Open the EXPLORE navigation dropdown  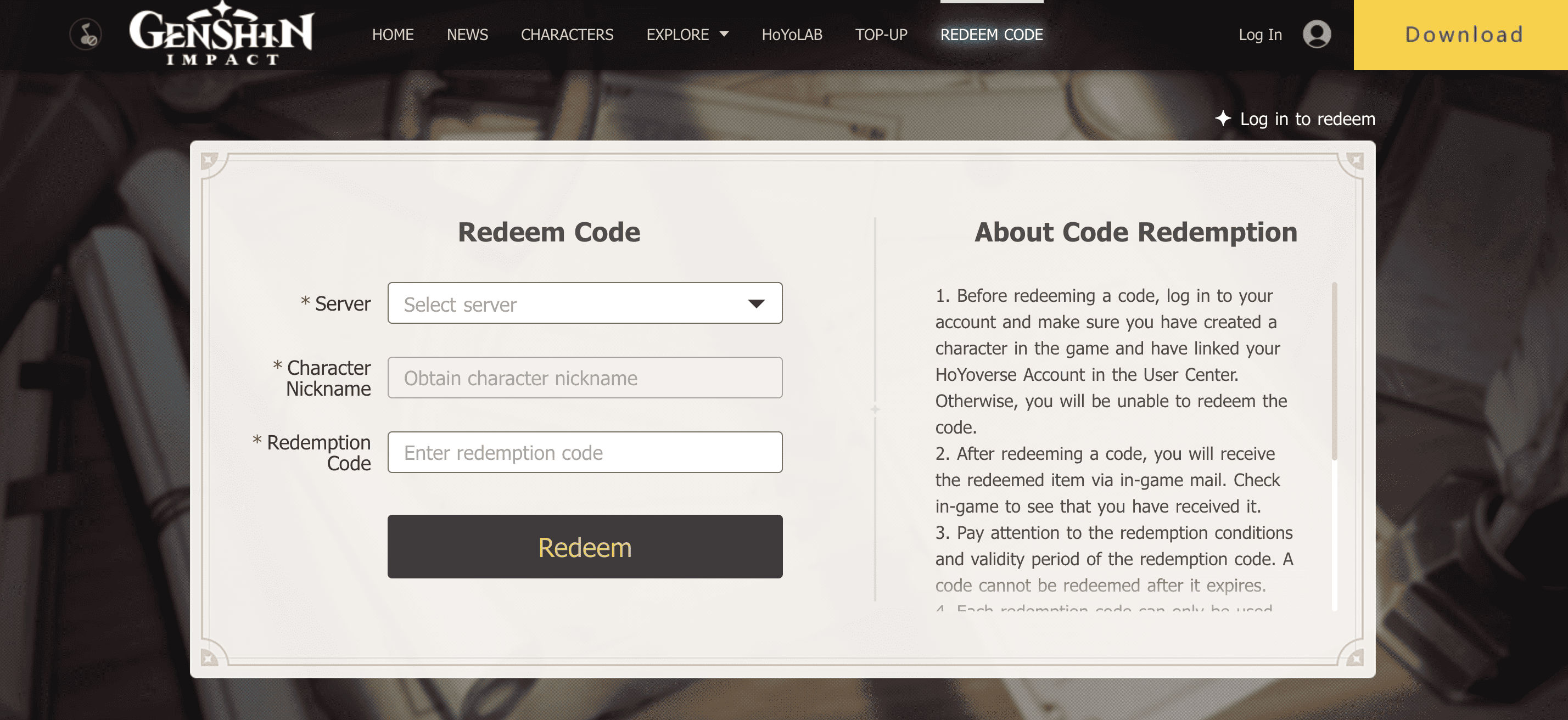[687, 34]
